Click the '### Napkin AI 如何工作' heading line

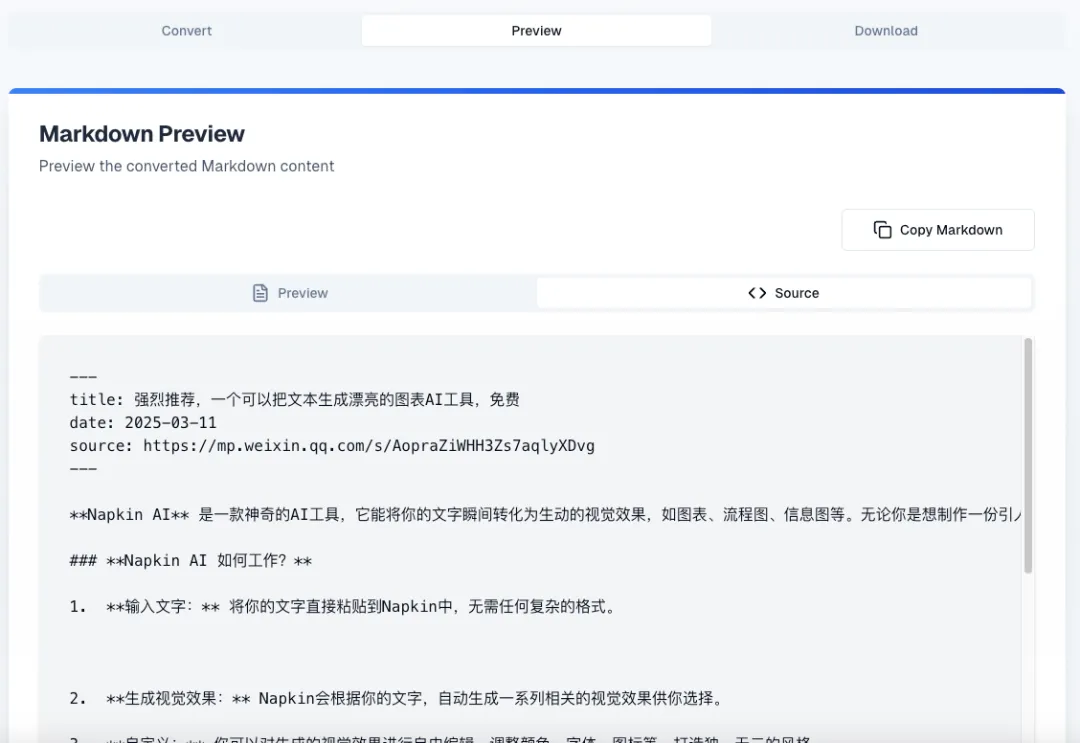190,561
